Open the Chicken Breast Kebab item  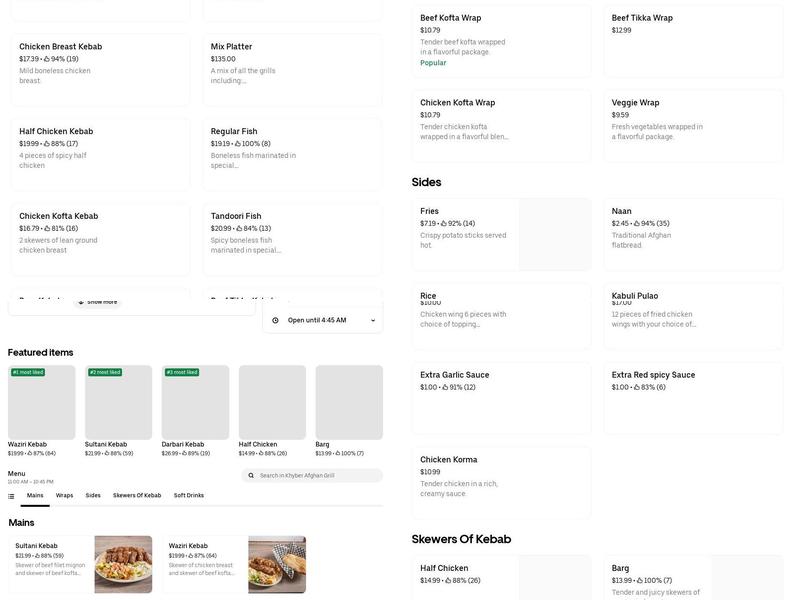[x=100, y=70]
